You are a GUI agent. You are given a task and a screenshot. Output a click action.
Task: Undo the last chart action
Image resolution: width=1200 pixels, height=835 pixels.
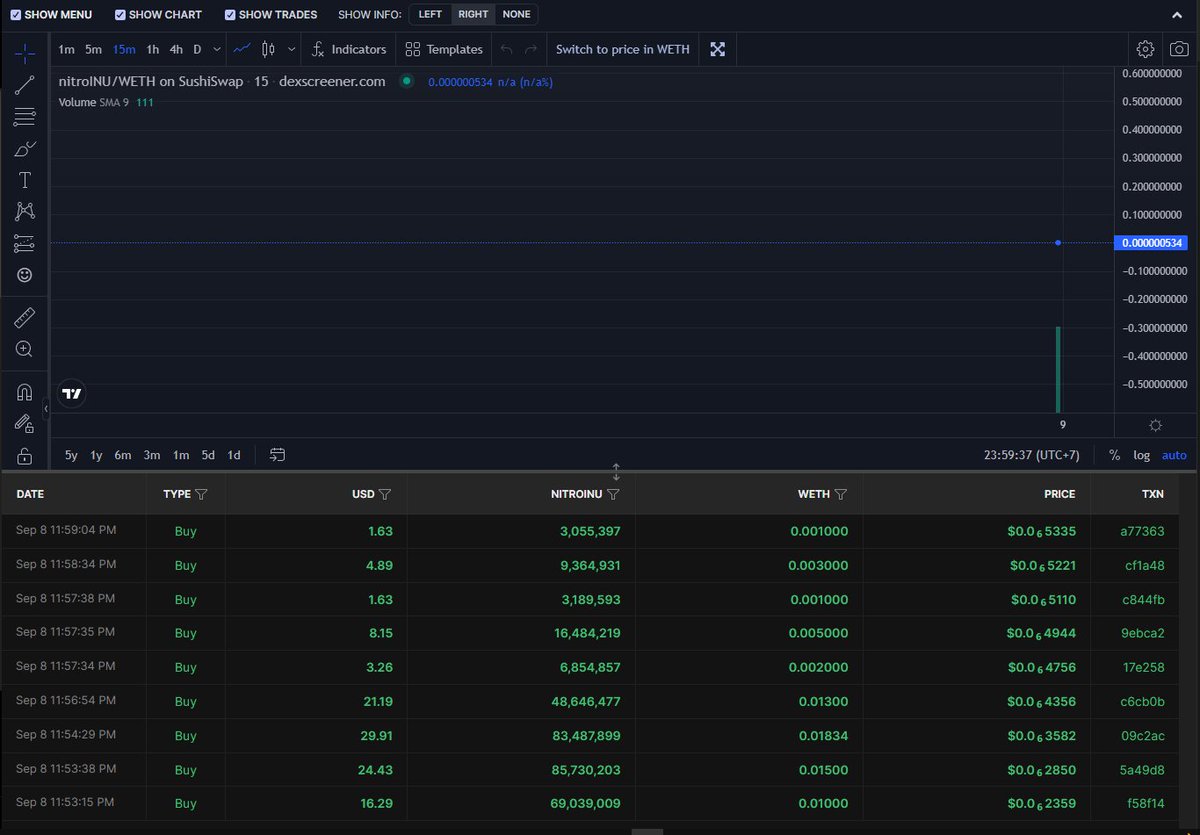[506, 49]
